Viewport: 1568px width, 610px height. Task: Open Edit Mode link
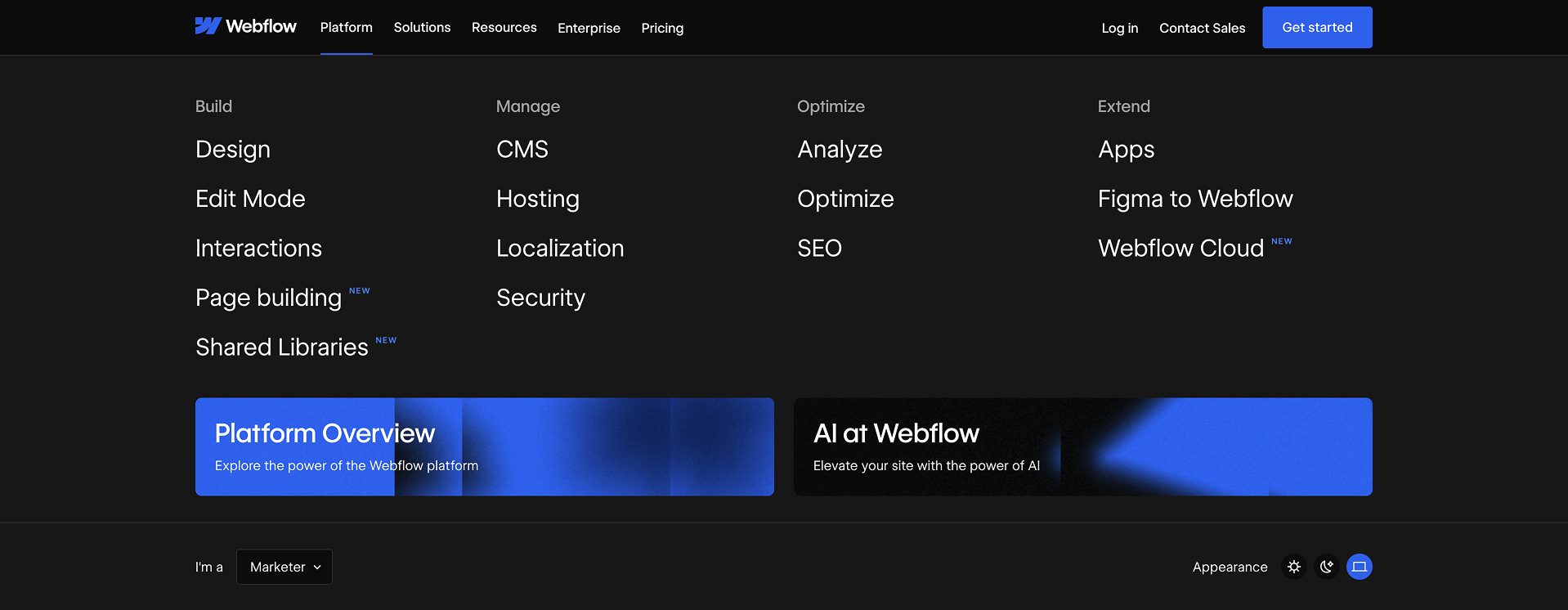click(x=250, y=199)
